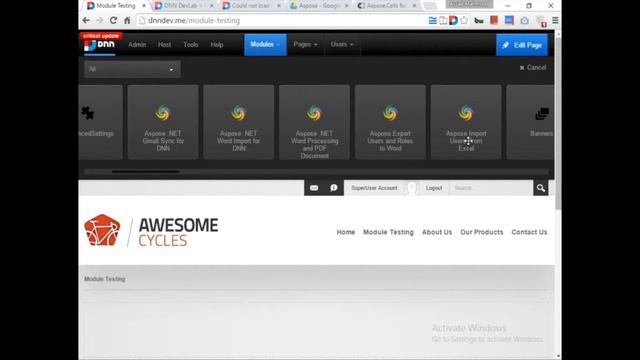Image resolution: width=640 pixels, height=360 pixels.
Task: Click the user avatar icon
Action: tap(412, 188)
